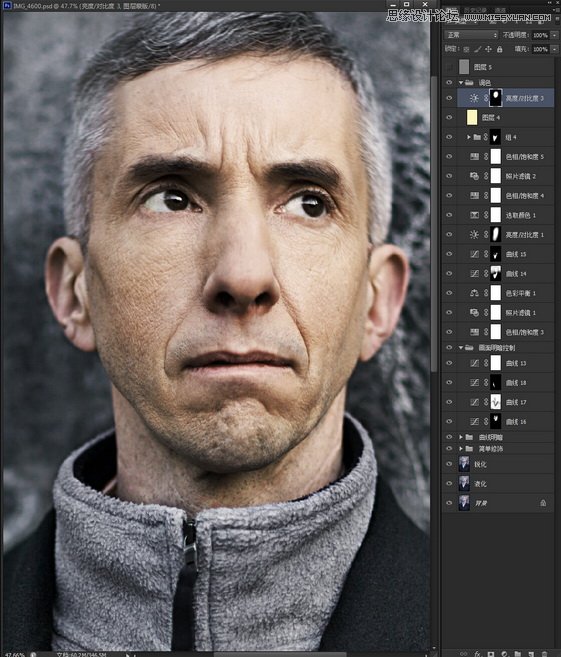Open the blend mode 正常 dropdown

(471, 35)
